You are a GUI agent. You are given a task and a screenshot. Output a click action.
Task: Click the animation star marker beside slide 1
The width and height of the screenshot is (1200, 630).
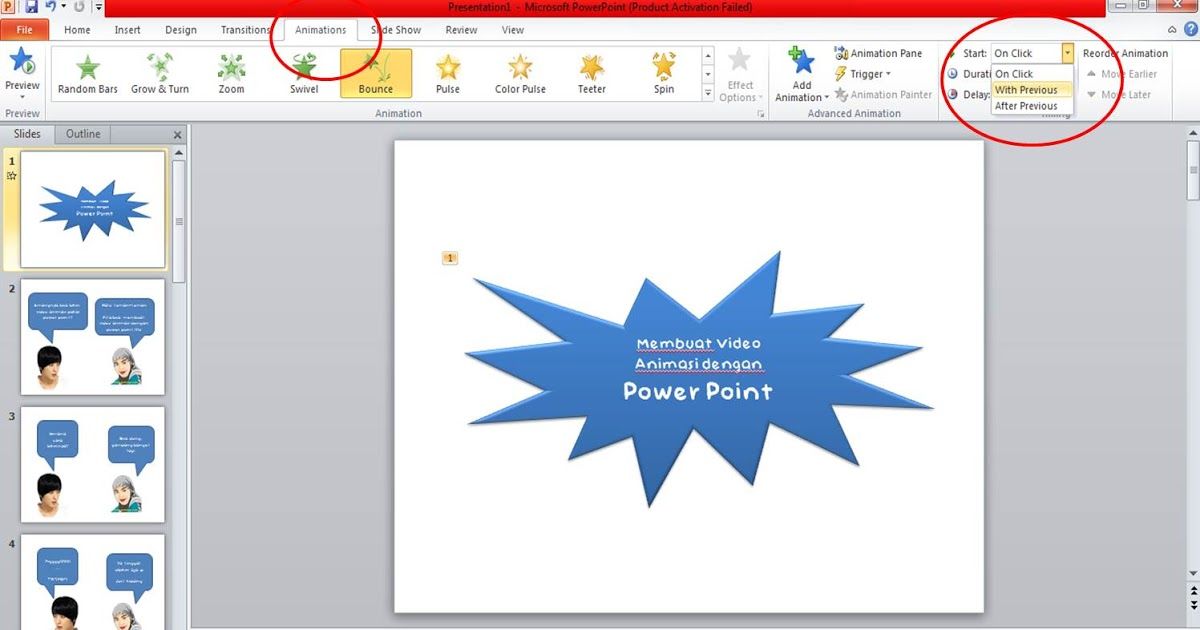11,175
